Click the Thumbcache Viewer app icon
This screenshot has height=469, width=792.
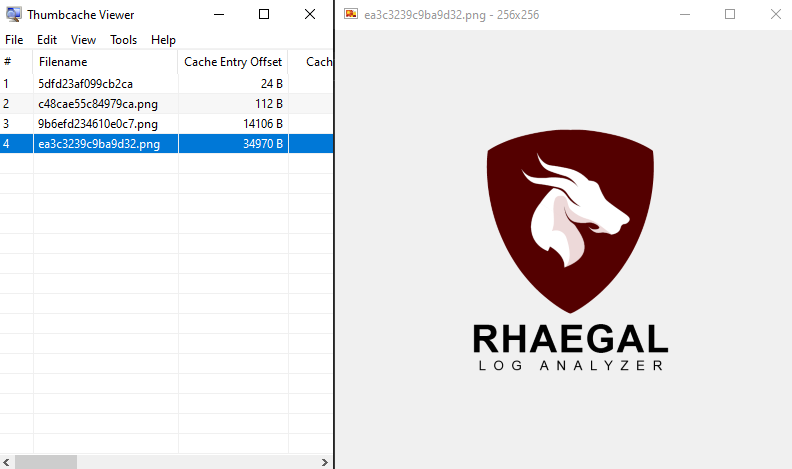point(14,14)
